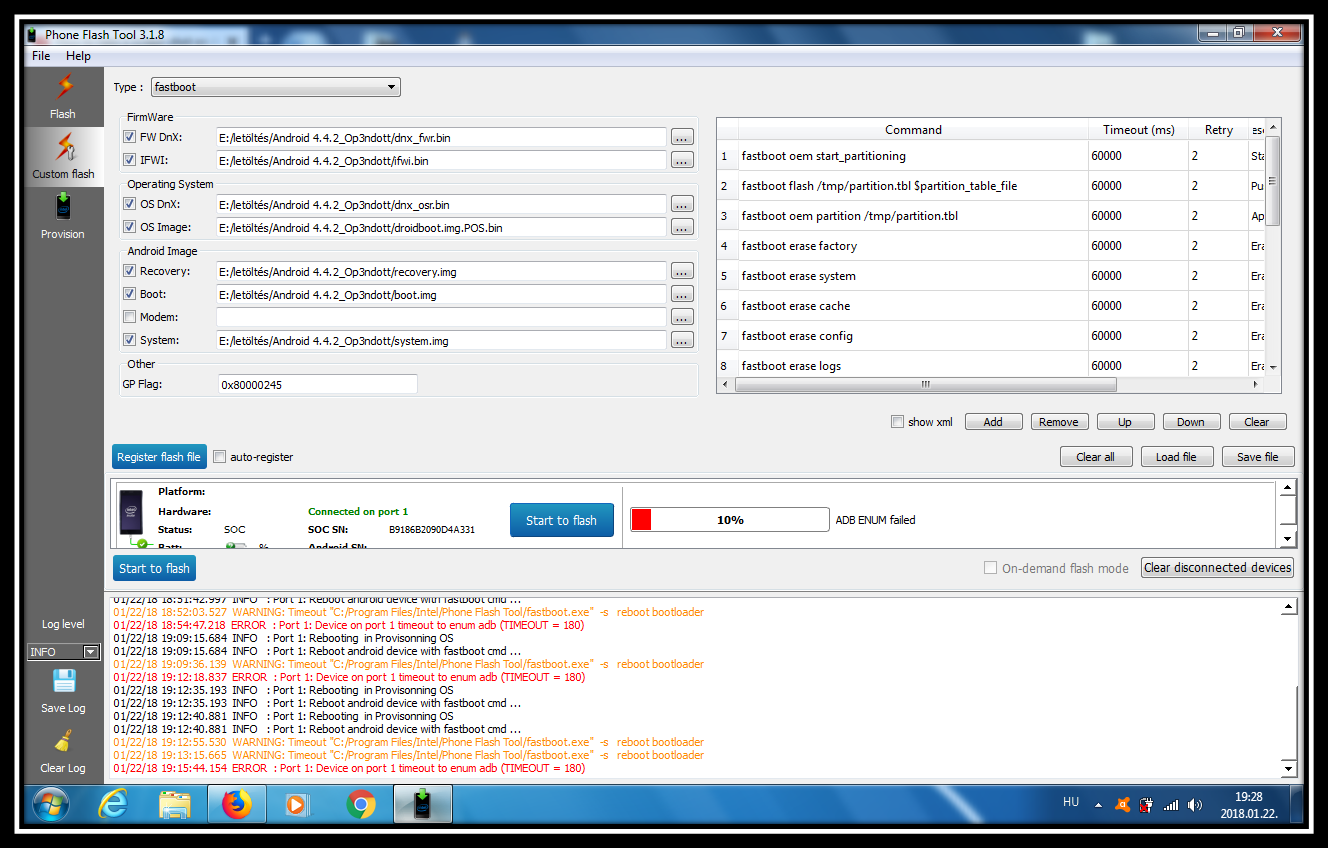Click the Clear button by Down
This screenshot has width=1328, height=848.
(1258, 422)
